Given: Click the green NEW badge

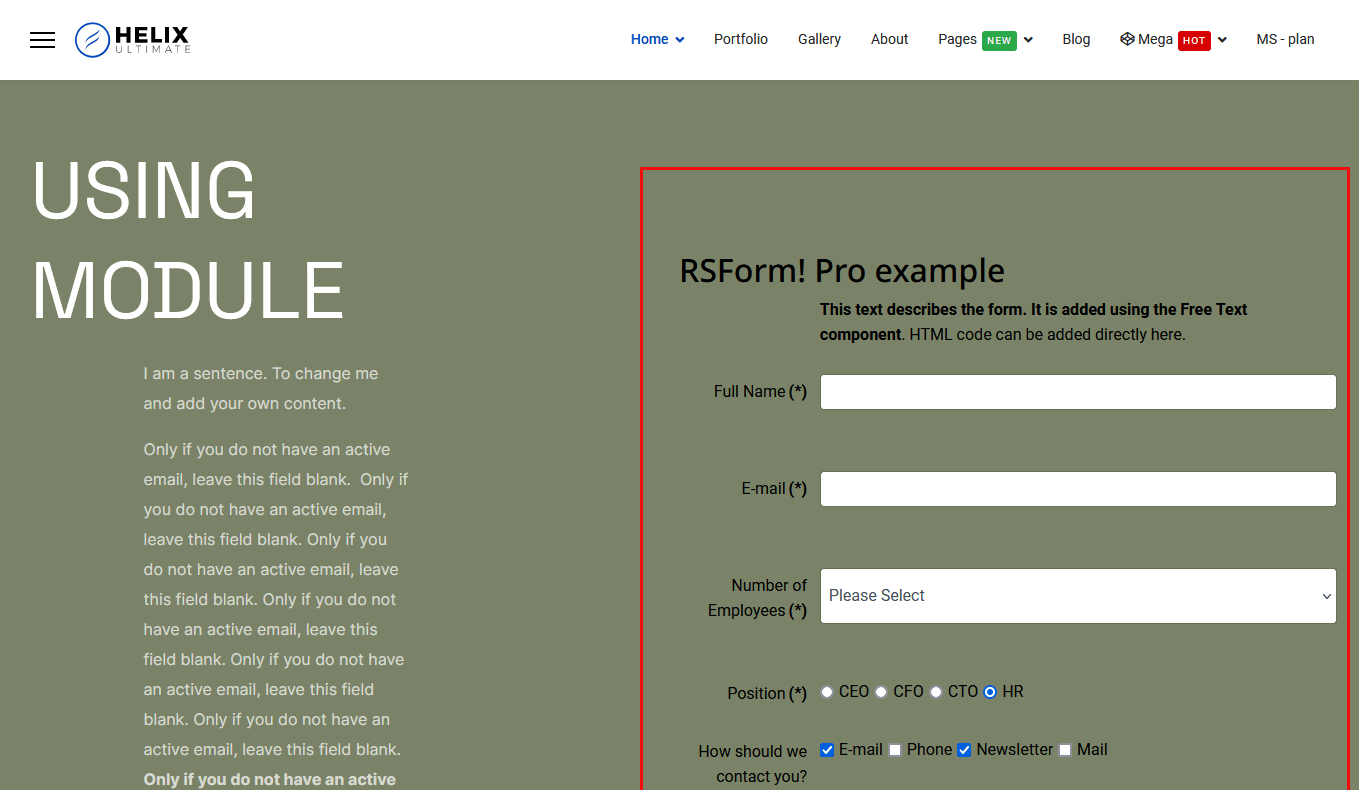Looking at the screenshot, I should click(x=999, y=40).
